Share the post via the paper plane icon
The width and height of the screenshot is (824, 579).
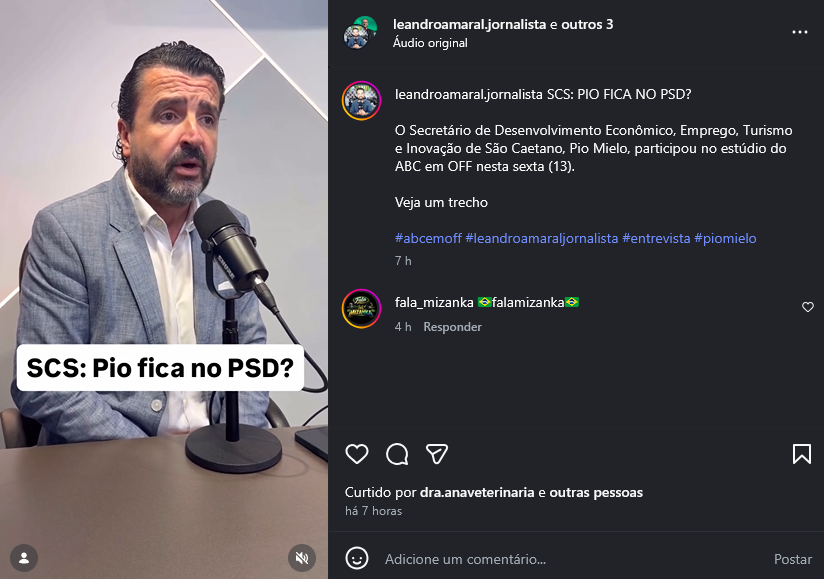click(437, 454)
